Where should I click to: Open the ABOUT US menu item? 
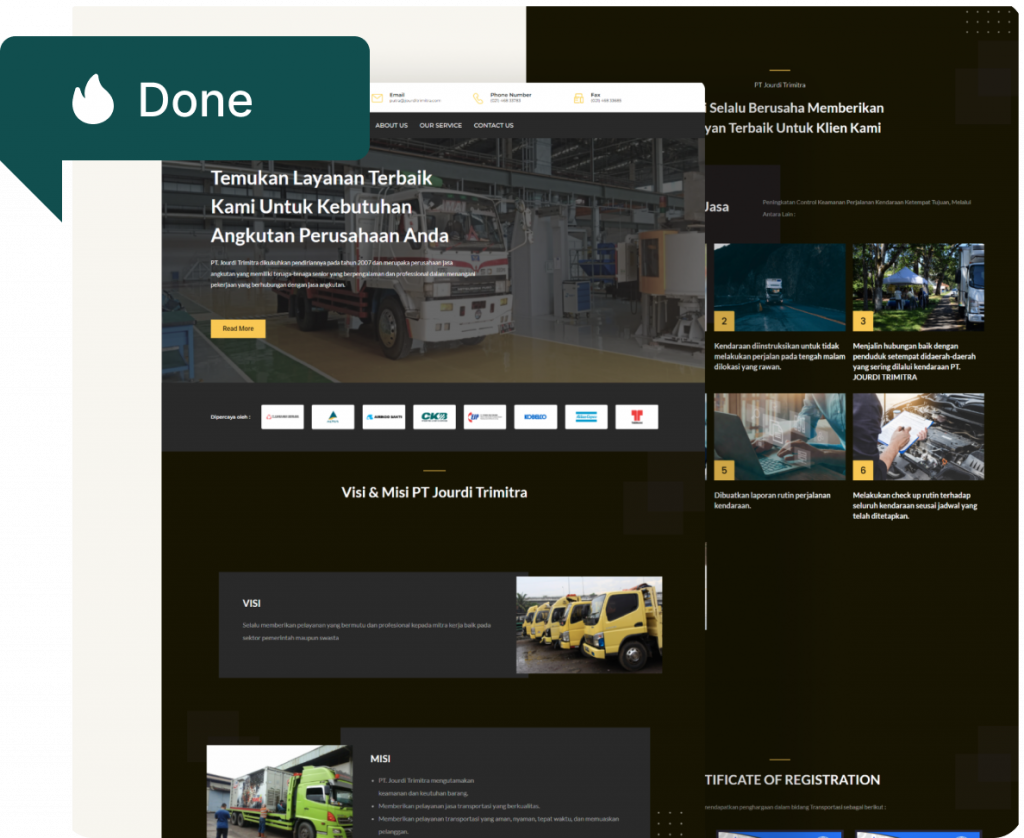tap(391, 126)
